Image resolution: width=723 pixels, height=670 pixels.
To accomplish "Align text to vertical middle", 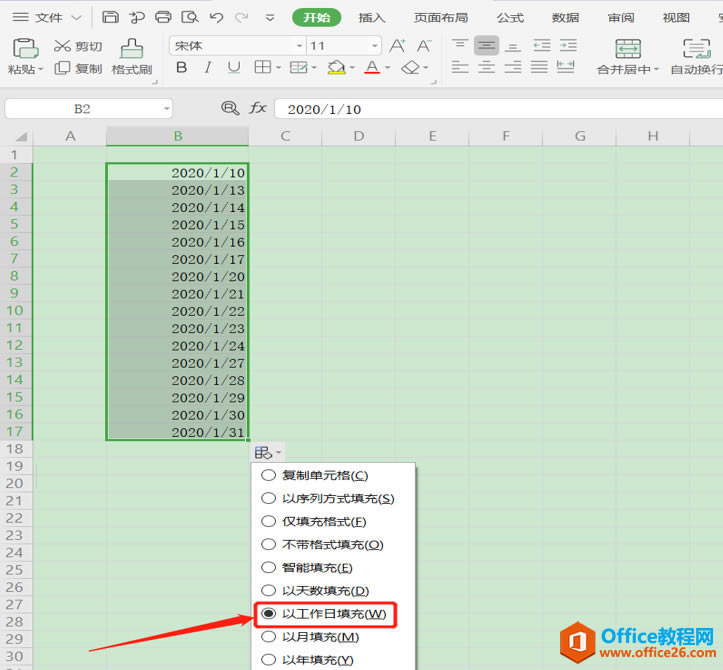I will tap(486, 45).
